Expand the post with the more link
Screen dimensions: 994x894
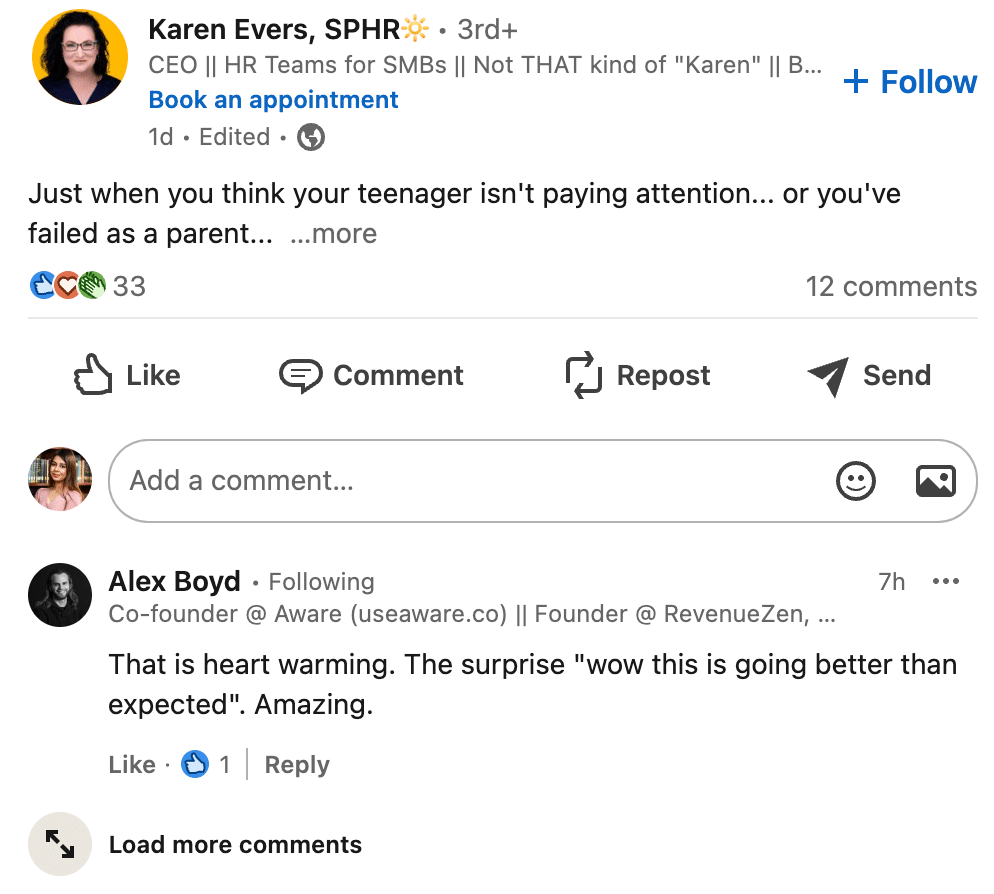pos(334,233)
